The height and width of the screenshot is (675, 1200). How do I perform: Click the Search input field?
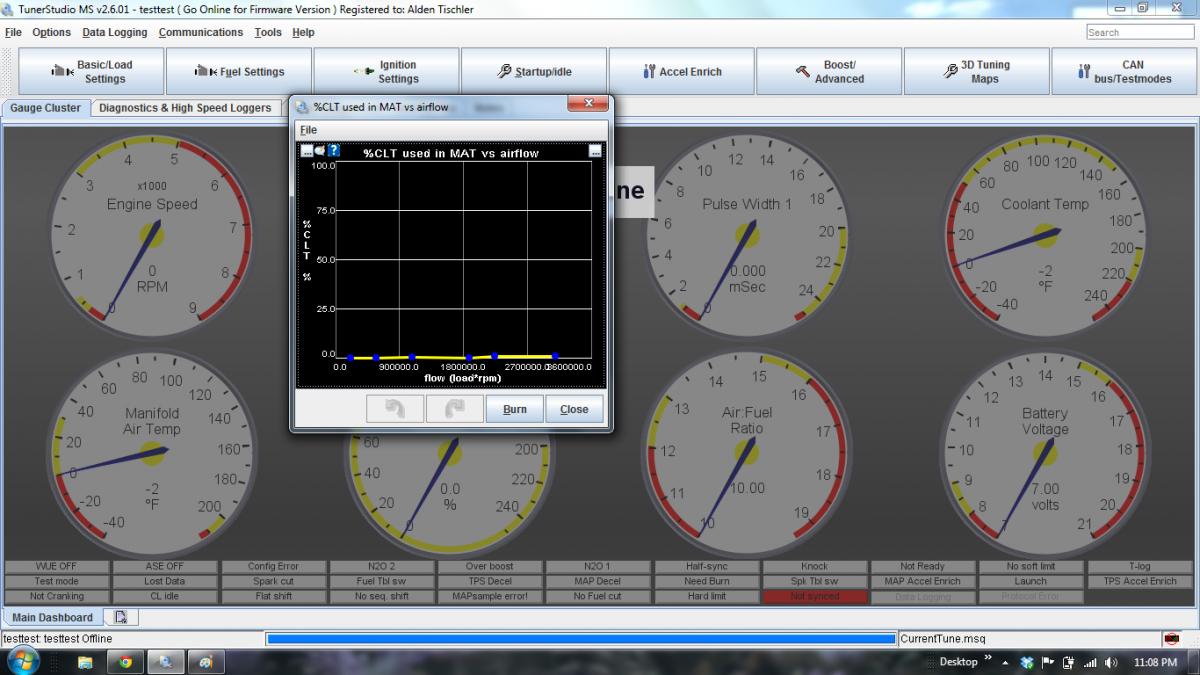1138,32
